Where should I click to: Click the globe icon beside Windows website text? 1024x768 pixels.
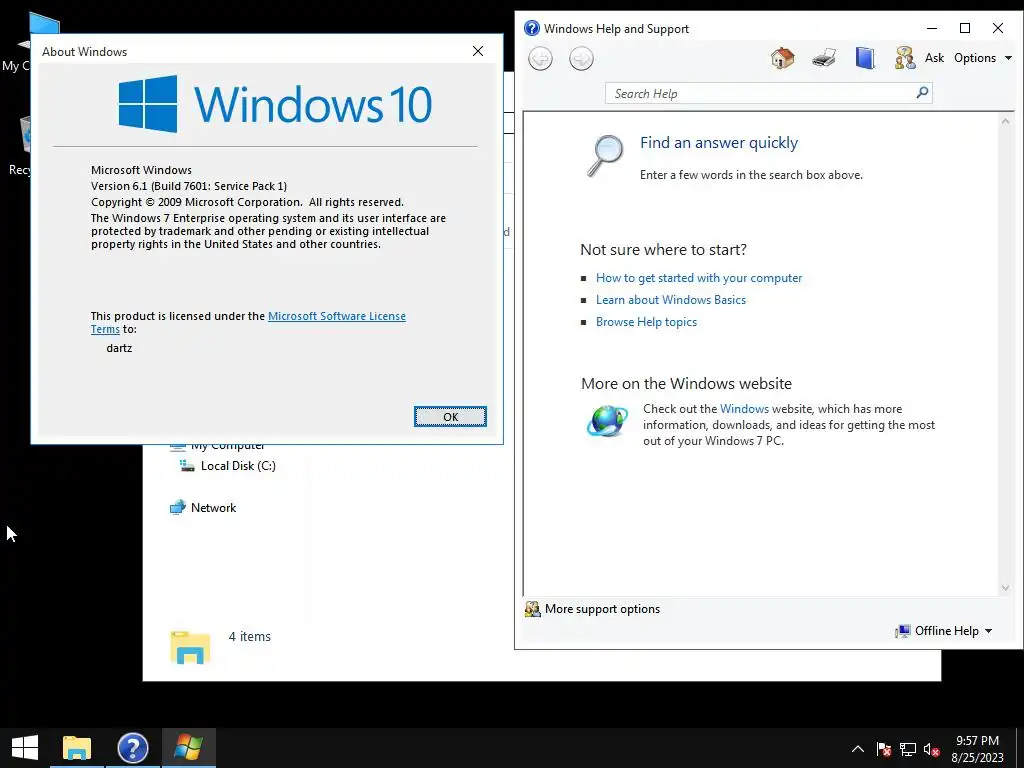607,421
